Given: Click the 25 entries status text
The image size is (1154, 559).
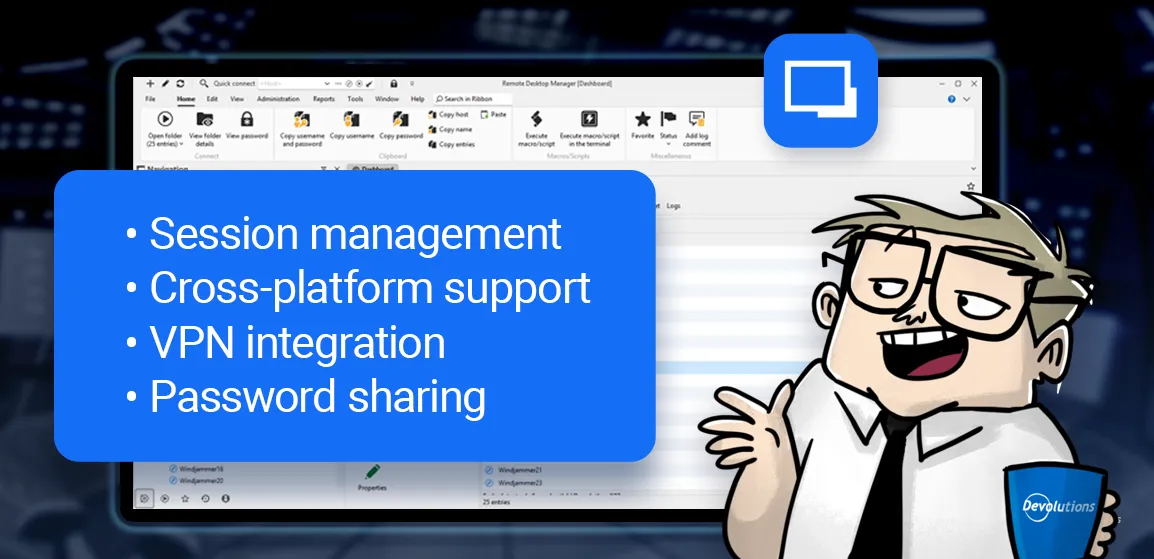Looking at the screenshot, I should click(496, 502).
